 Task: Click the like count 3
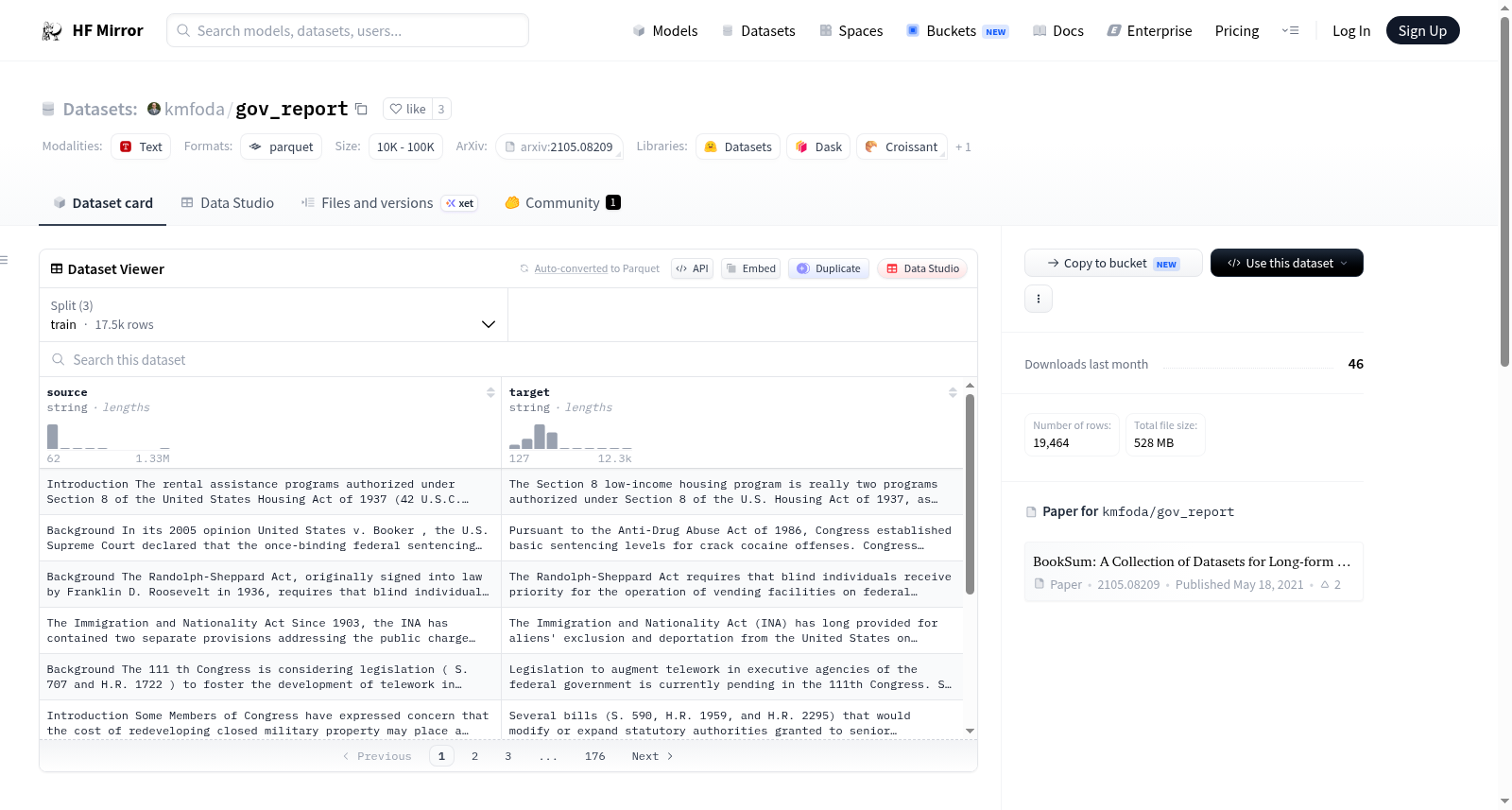[441, 109]
